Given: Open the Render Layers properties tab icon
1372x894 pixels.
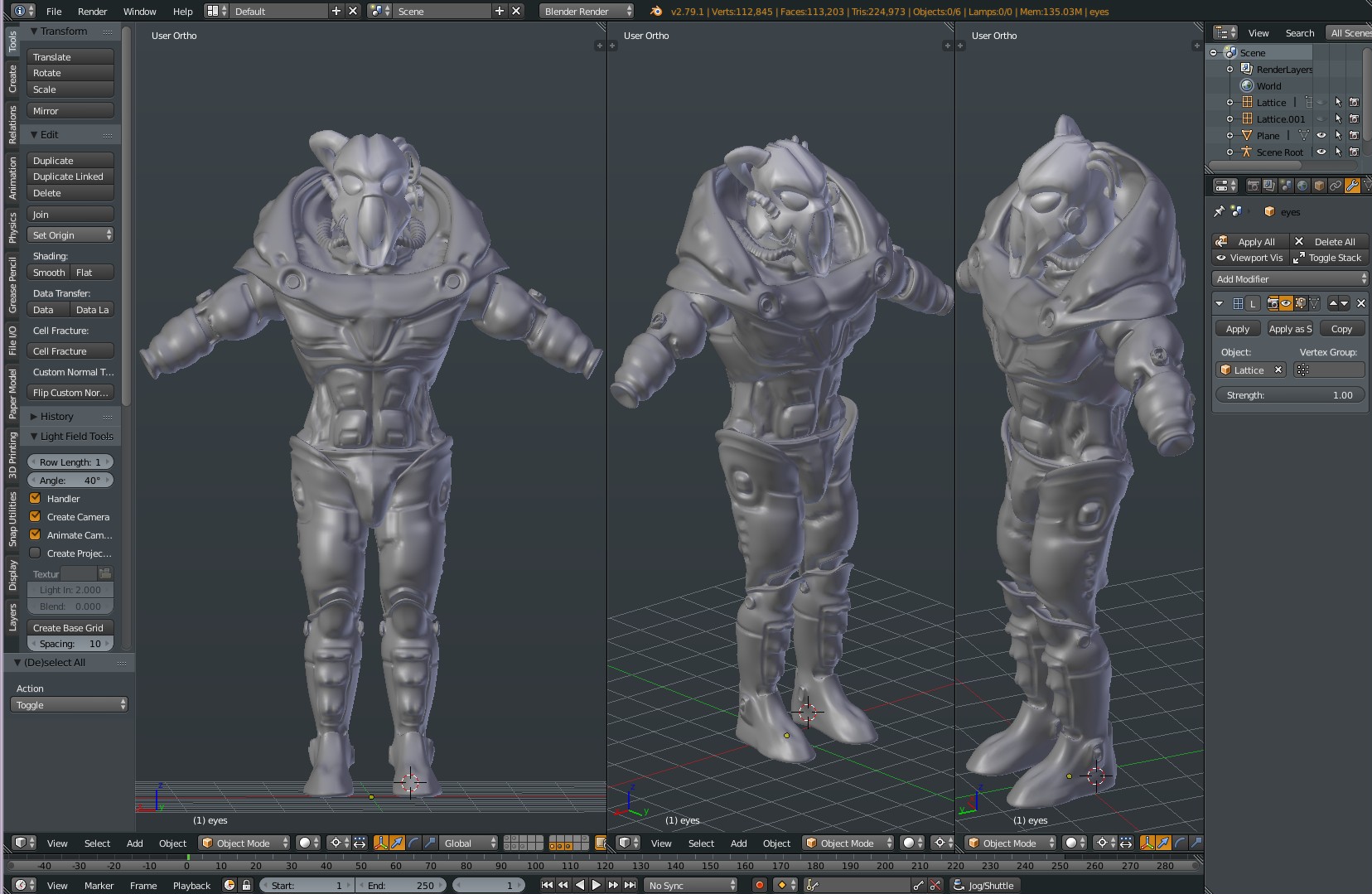Looking at the screenshot, I should (x=1269, y=186).
